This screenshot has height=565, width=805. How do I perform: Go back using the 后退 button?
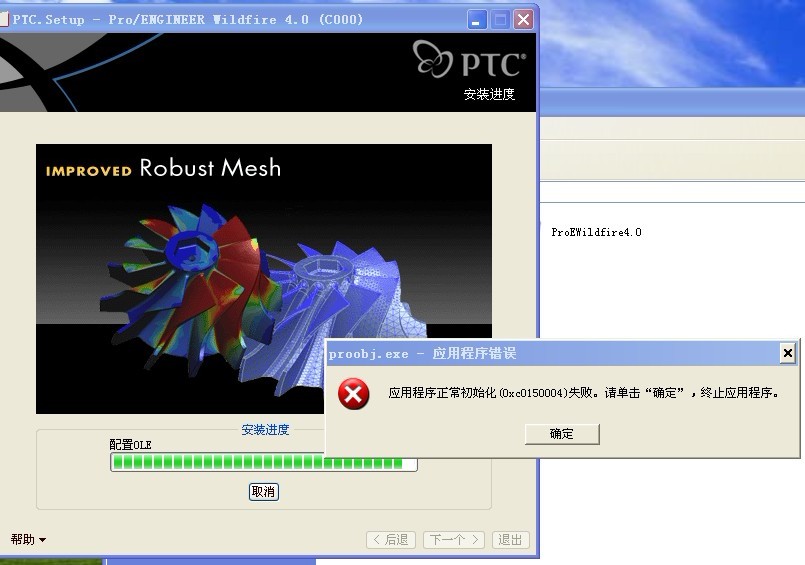click(x=391, y=539)
